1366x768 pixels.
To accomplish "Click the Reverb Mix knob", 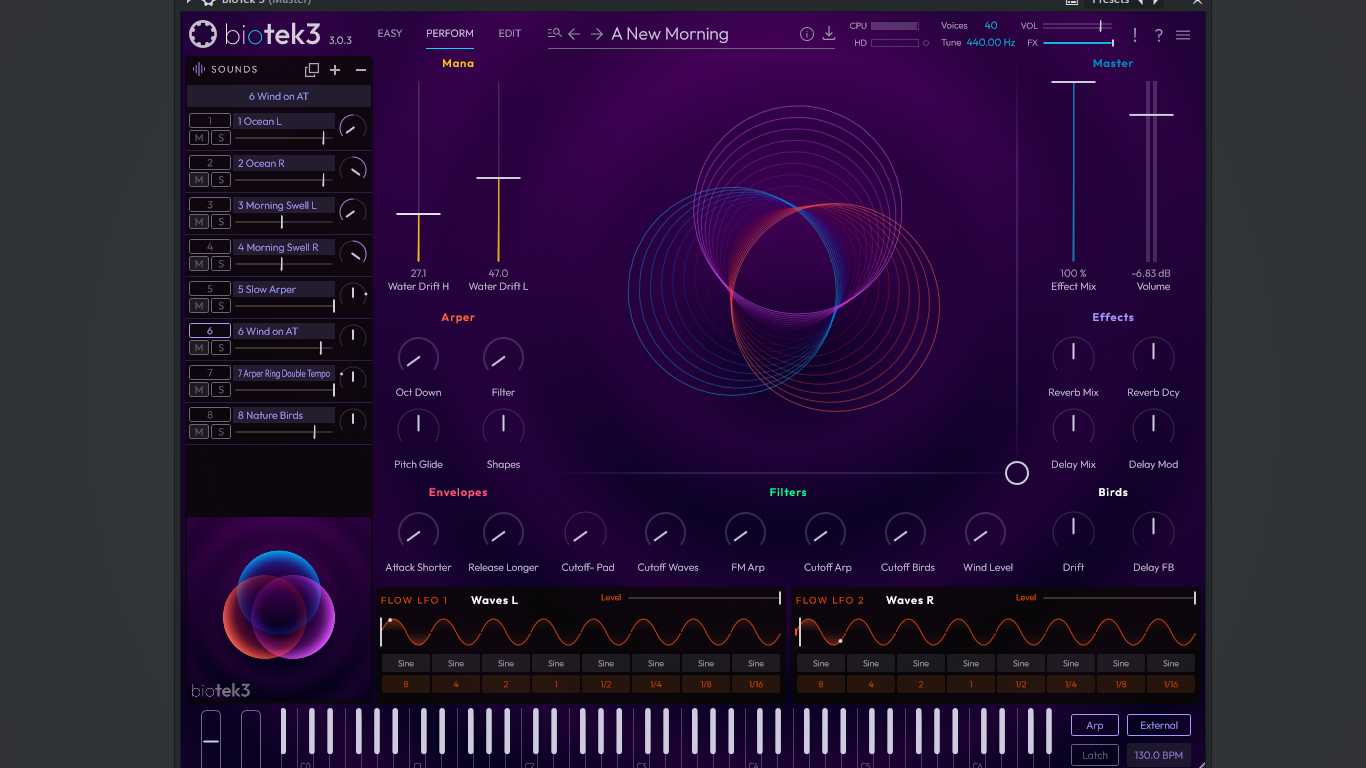I will pyautogui.click(x=1073, y=356).
